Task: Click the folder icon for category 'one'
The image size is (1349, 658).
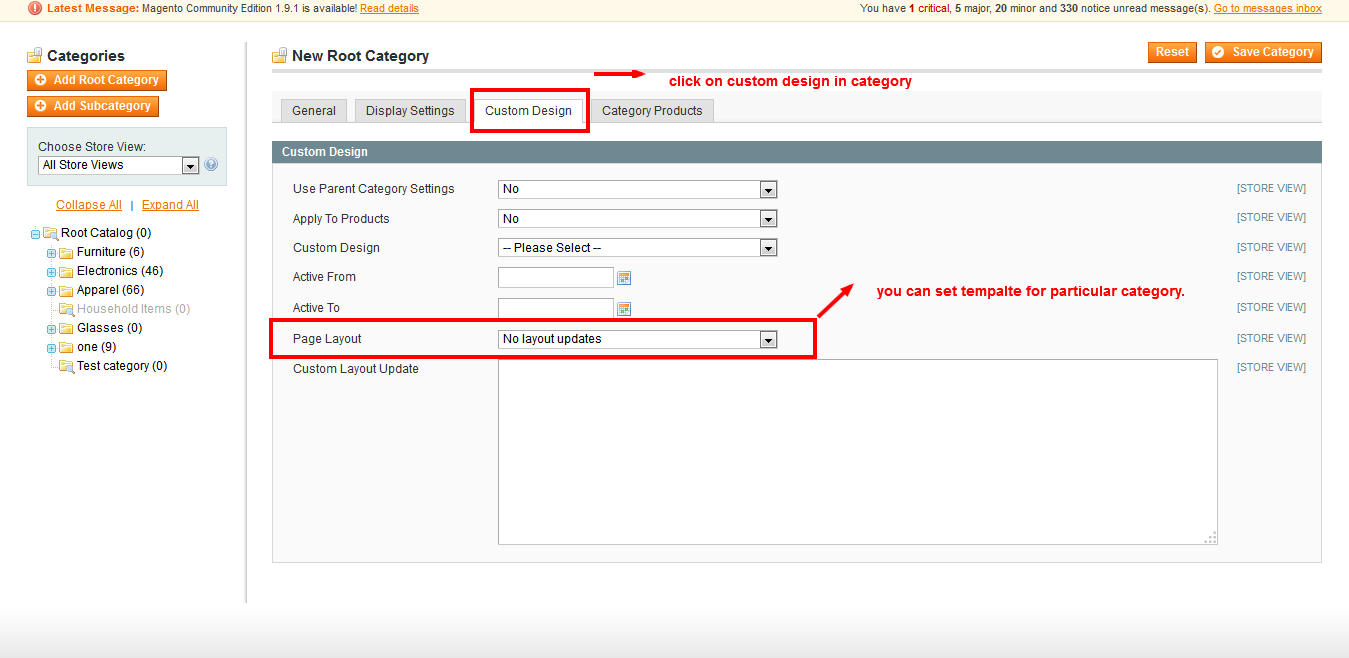Action: coord(67,347)
